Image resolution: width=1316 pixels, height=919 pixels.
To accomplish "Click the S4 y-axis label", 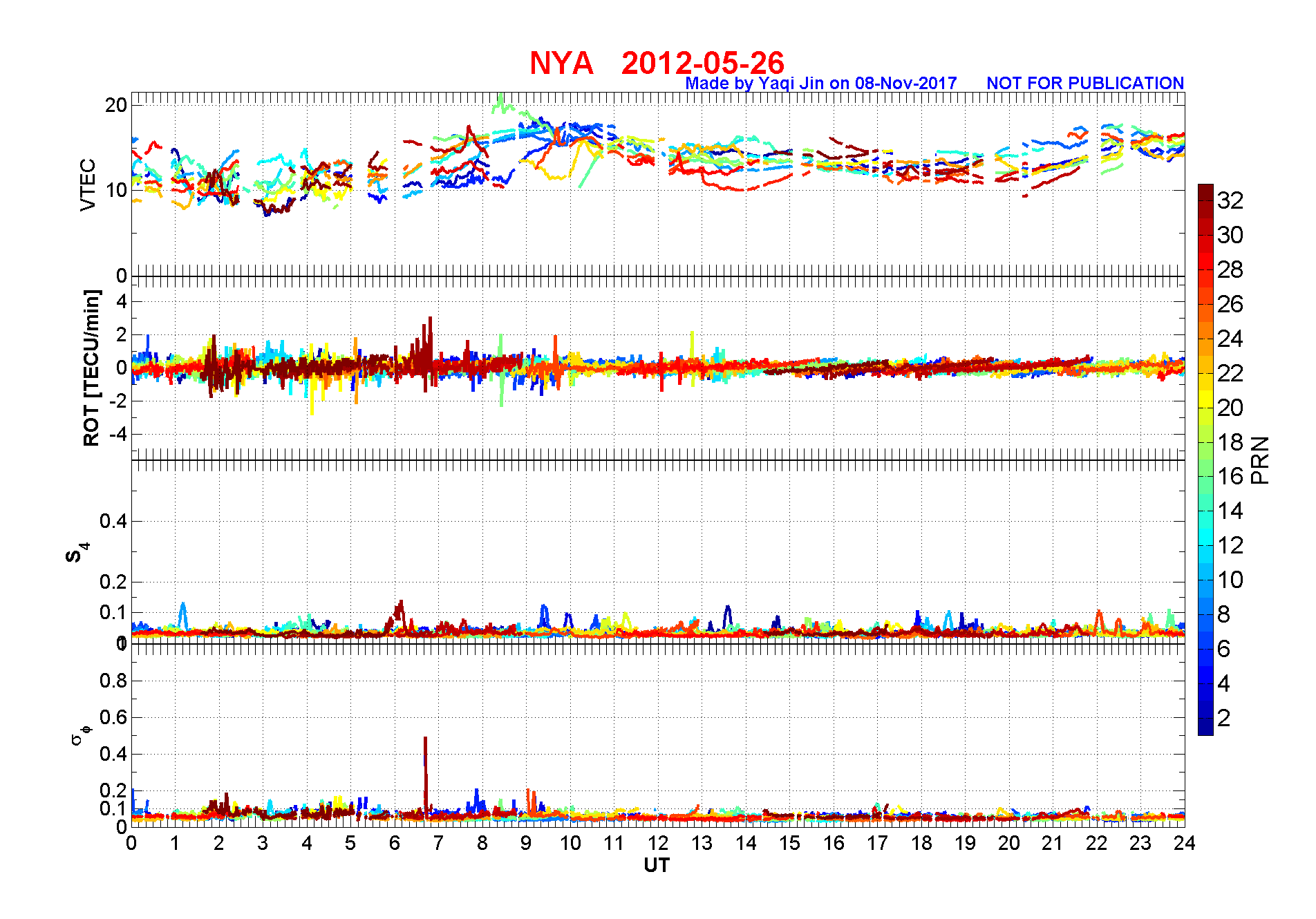I will [77, 553].
